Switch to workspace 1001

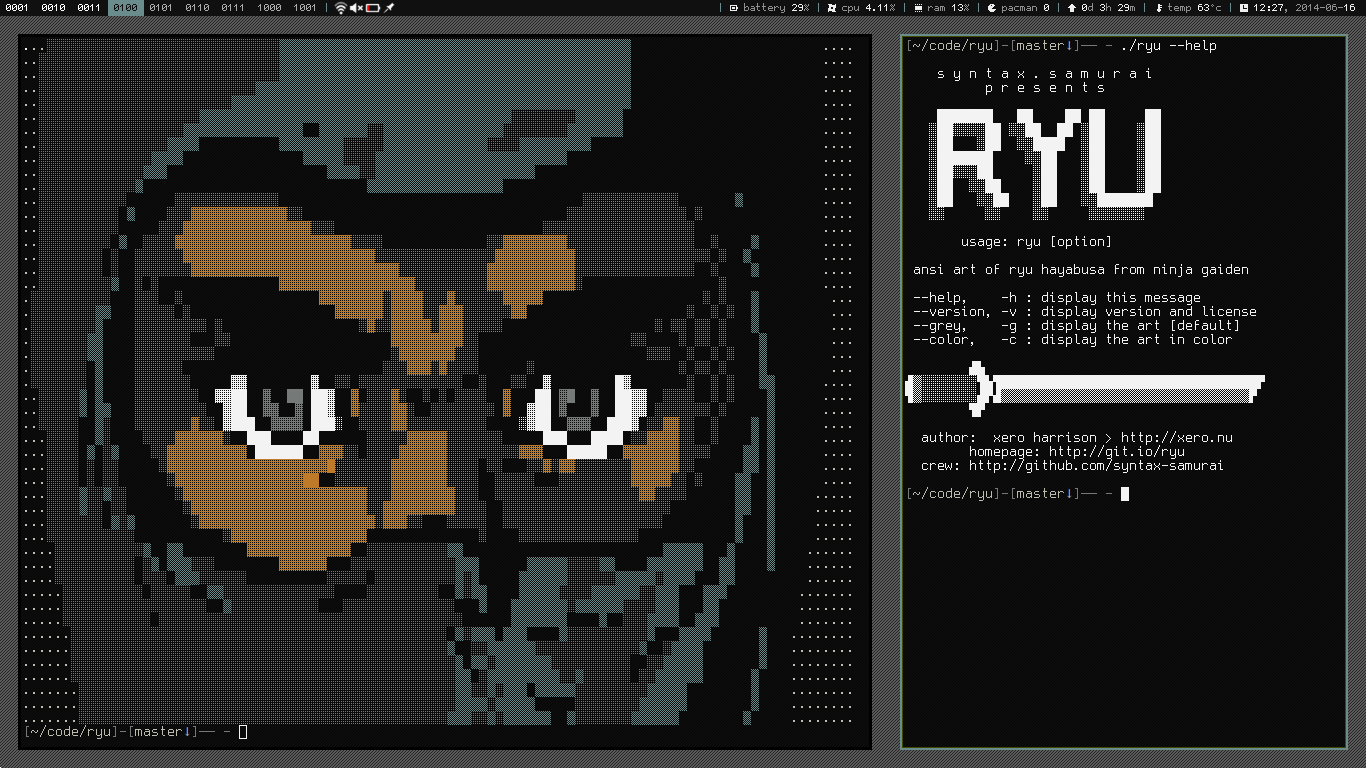pyautogui.click(x=305, y=8)
